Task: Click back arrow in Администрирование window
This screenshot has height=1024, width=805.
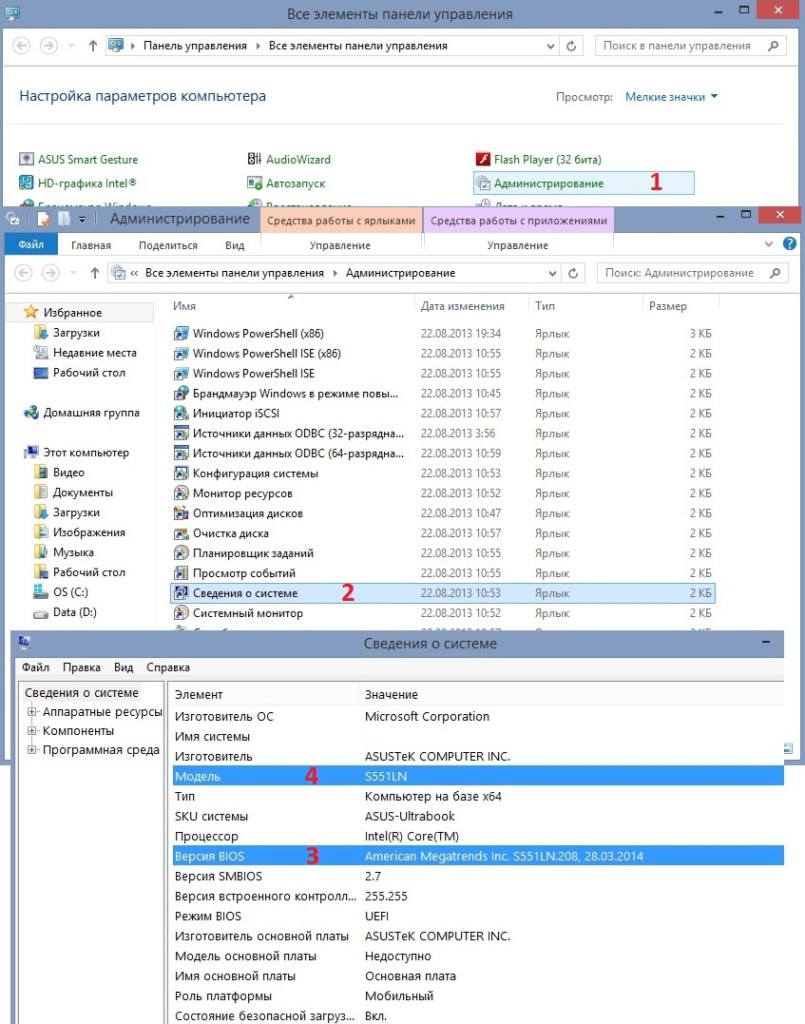Action: 24,273
